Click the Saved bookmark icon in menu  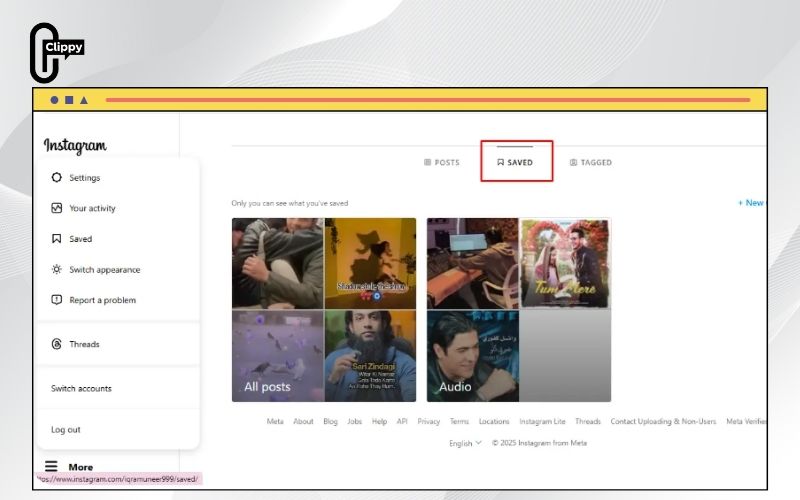57,239
